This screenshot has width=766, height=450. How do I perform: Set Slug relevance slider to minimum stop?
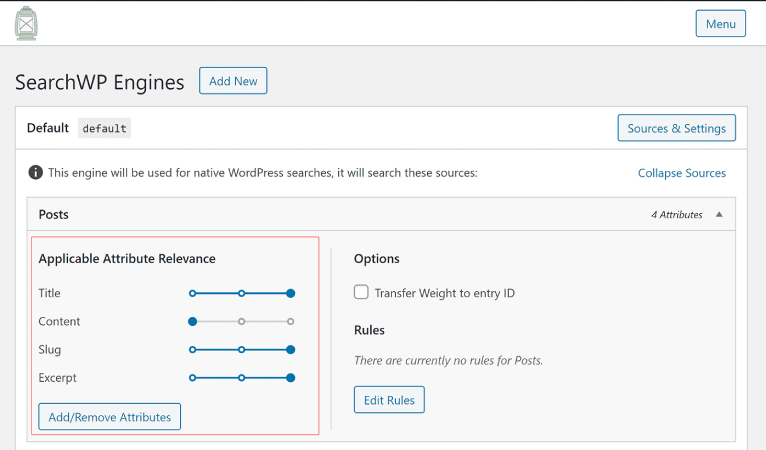point(192,350)
